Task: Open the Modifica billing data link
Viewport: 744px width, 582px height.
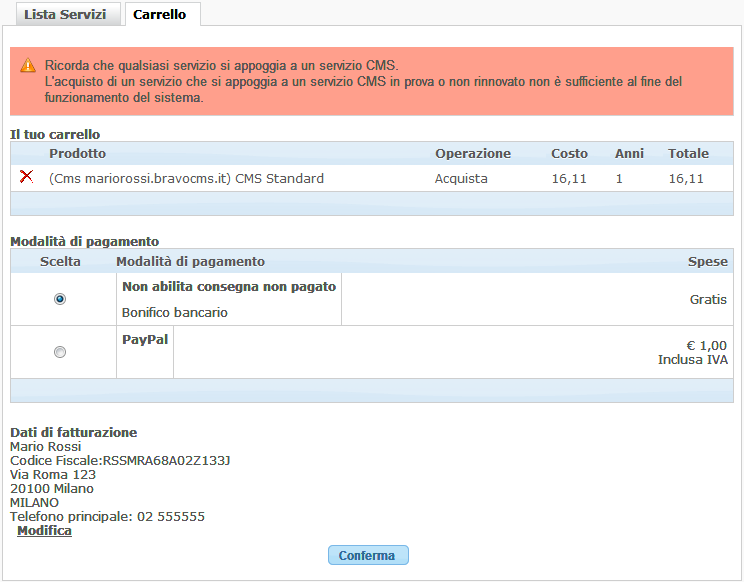Action: pos(44,531)
